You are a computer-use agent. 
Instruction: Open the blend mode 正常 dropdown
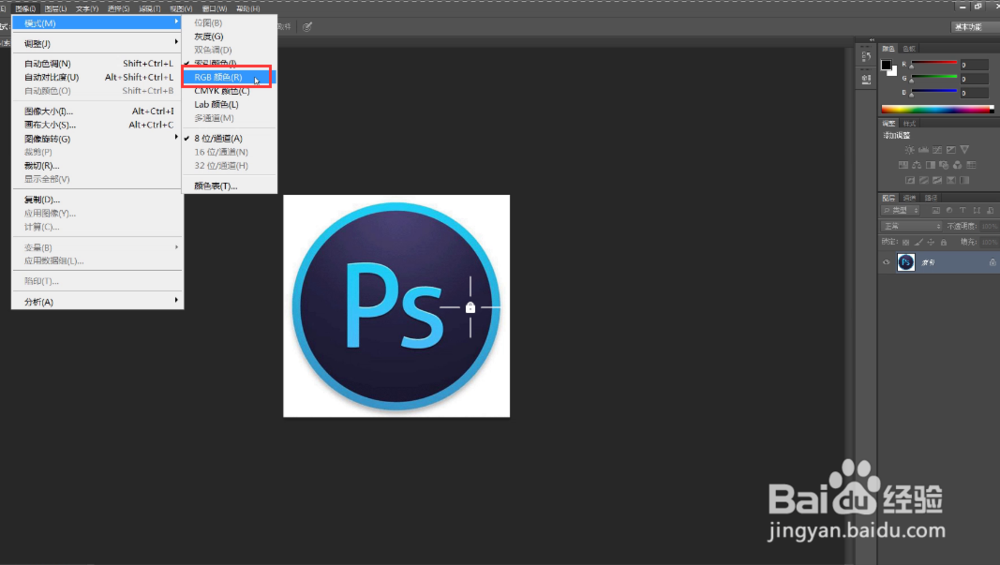coord(912,226)
